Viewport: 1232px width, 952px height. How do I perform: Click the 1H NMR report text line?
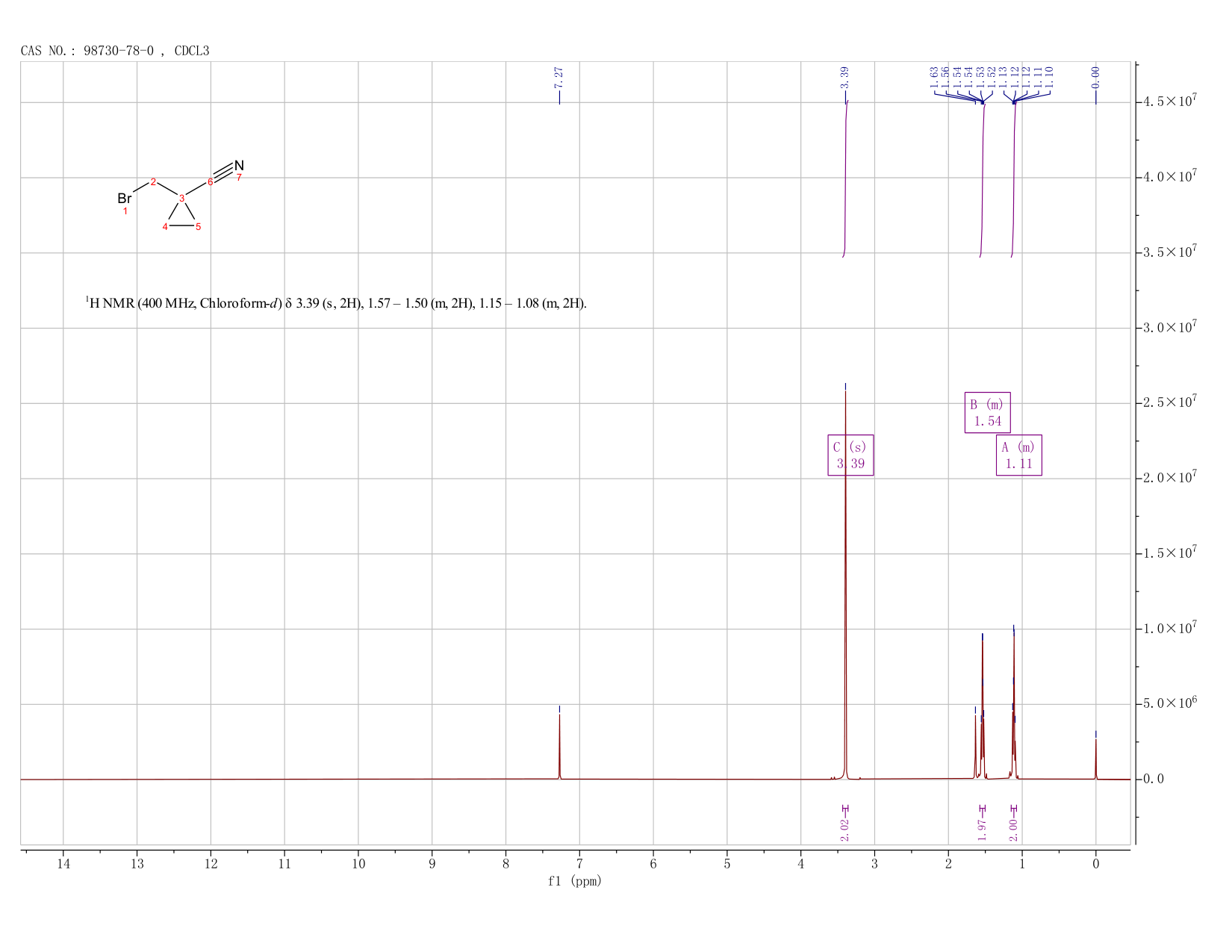[x=336, y=303]
